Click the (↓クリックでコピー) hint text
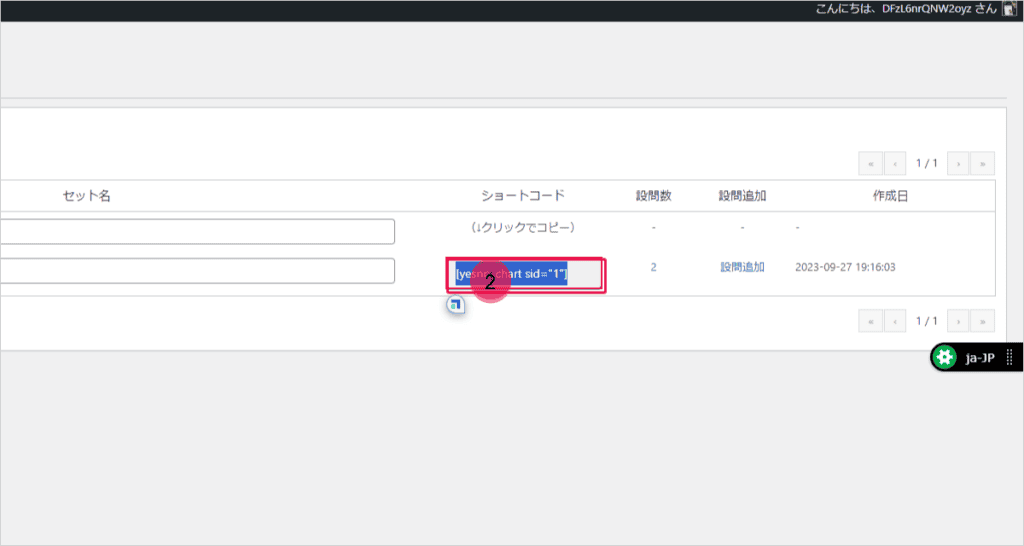The width and height of the screenshot is (1024, 546). tap(522, 227)
